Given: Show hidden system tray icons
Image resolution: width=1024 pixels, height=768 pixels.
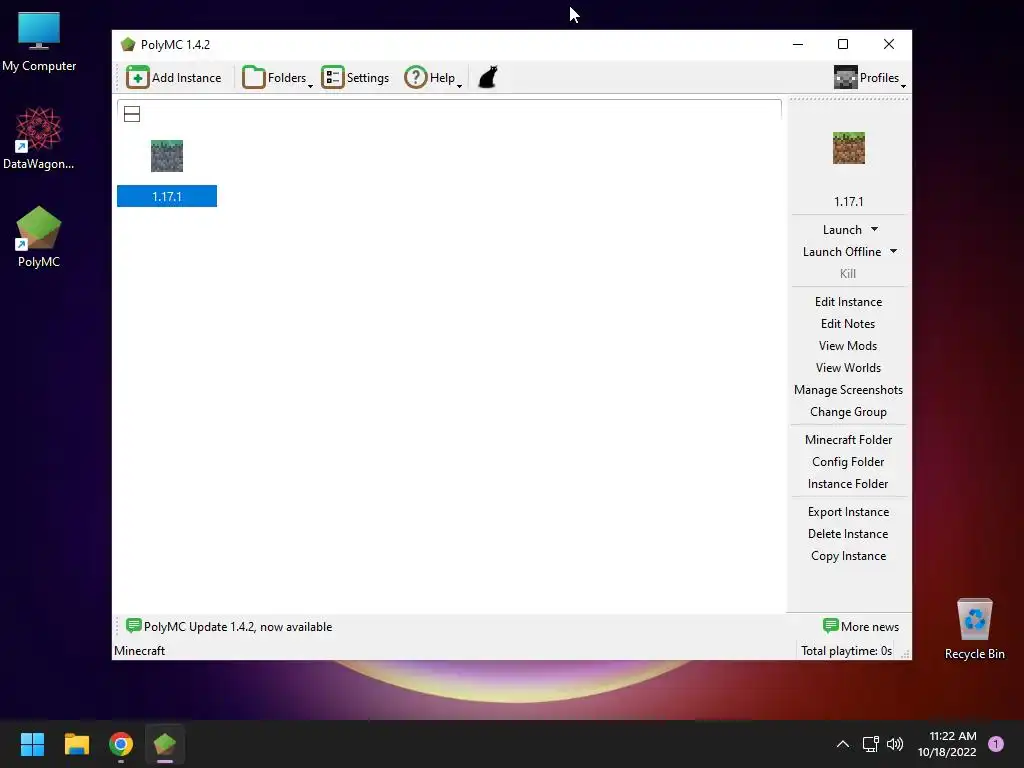Looking at the screenshot, I should pyautogui.click(x=843, y=744).
